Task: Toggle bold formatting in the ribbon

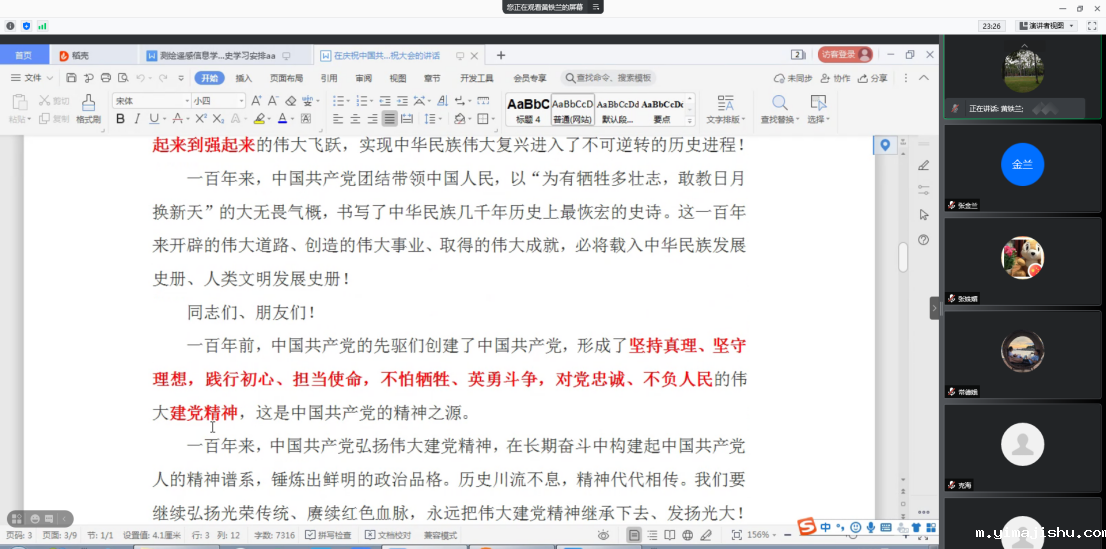Action: (x=120, y=119)
